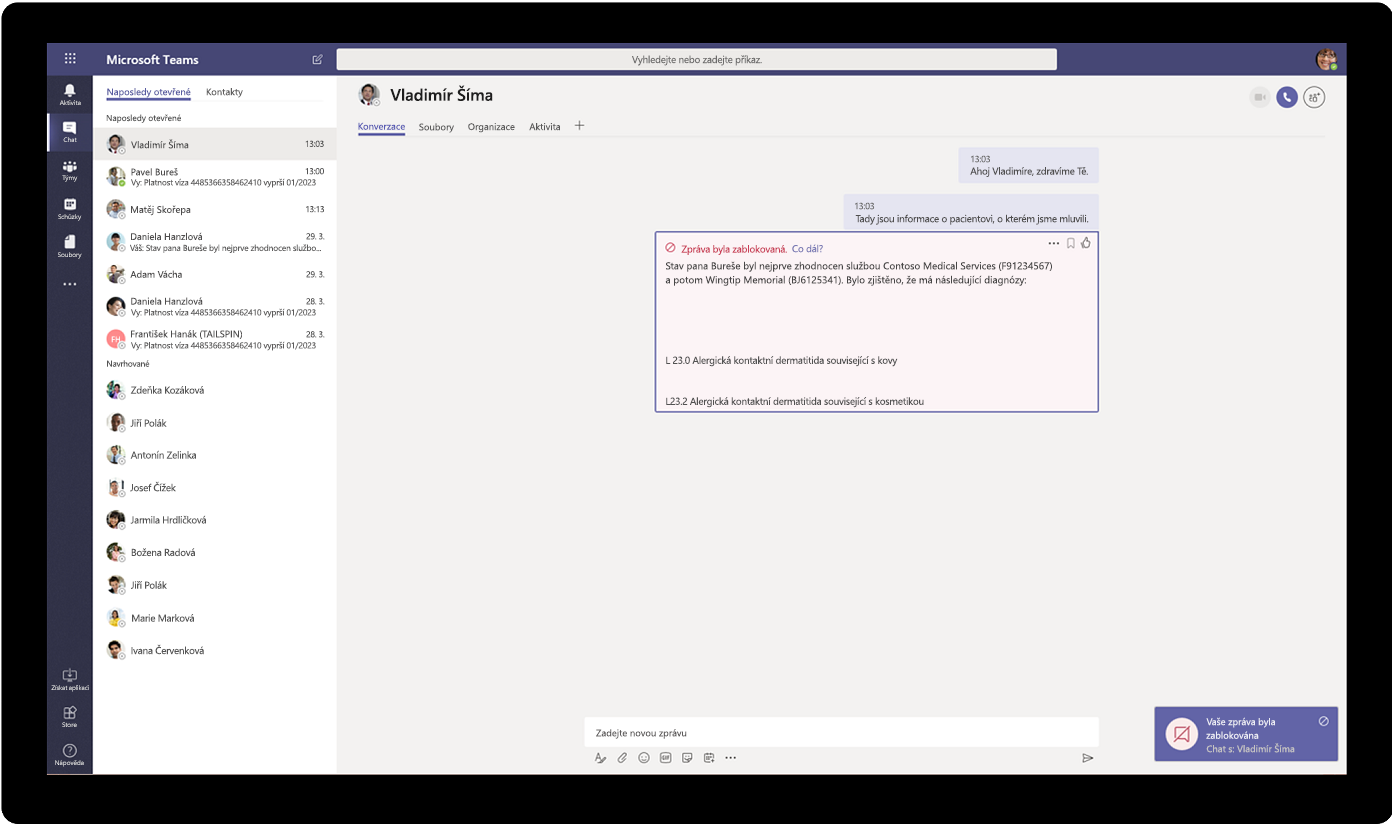The width and height of the screenshot is (1392, 824).
Task: Open the Store icon
Action: 70,717
